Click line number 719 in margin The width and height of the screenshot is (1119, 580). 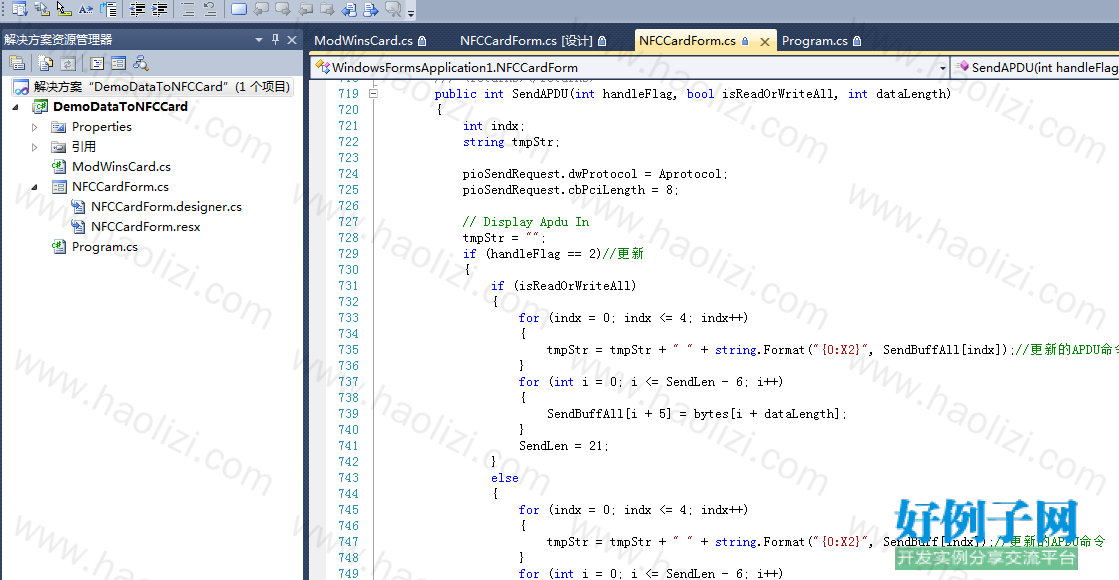click(348, 93)
